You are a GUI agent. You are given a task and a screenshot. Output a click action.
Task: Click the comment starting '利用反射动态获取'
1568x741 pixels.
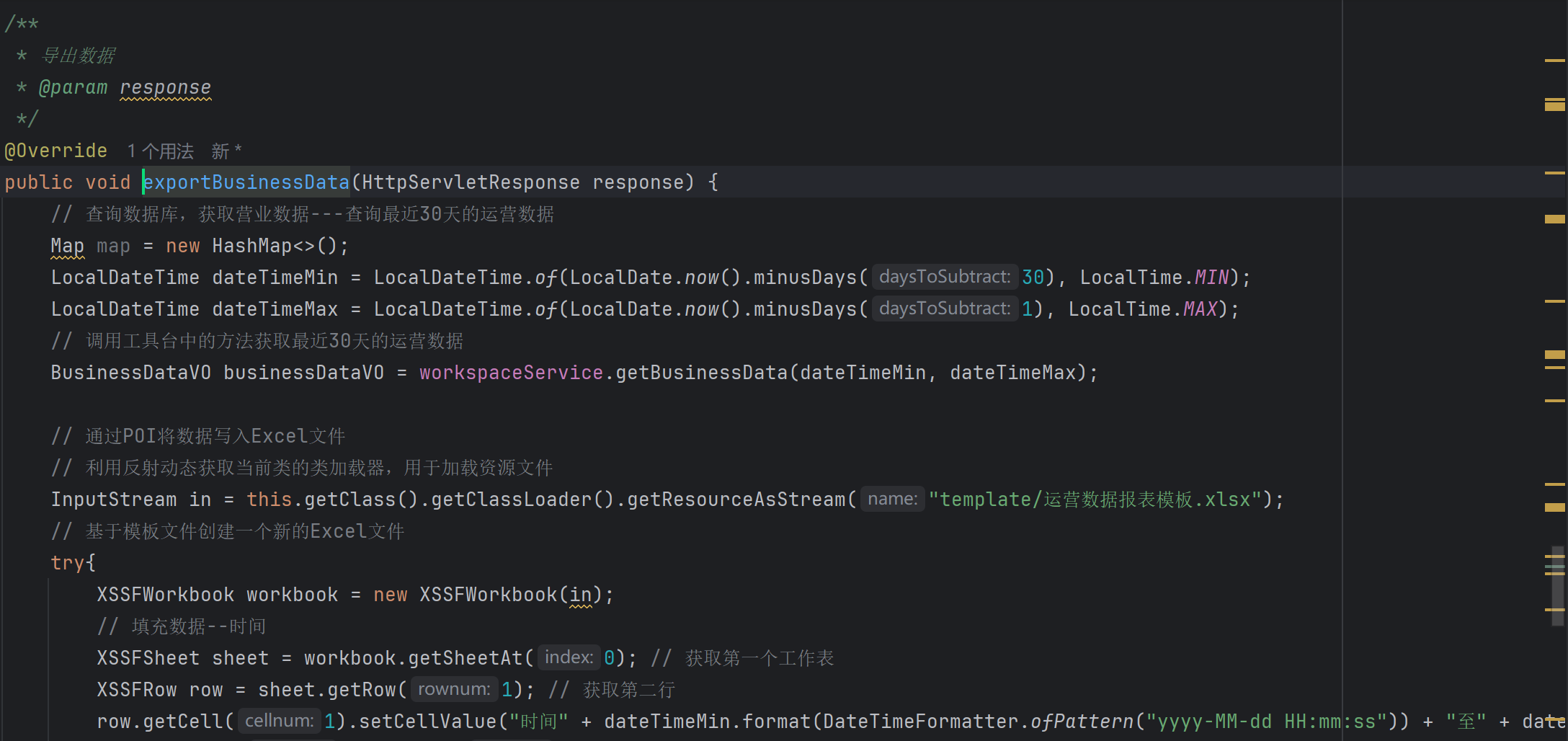pos(302,468)
